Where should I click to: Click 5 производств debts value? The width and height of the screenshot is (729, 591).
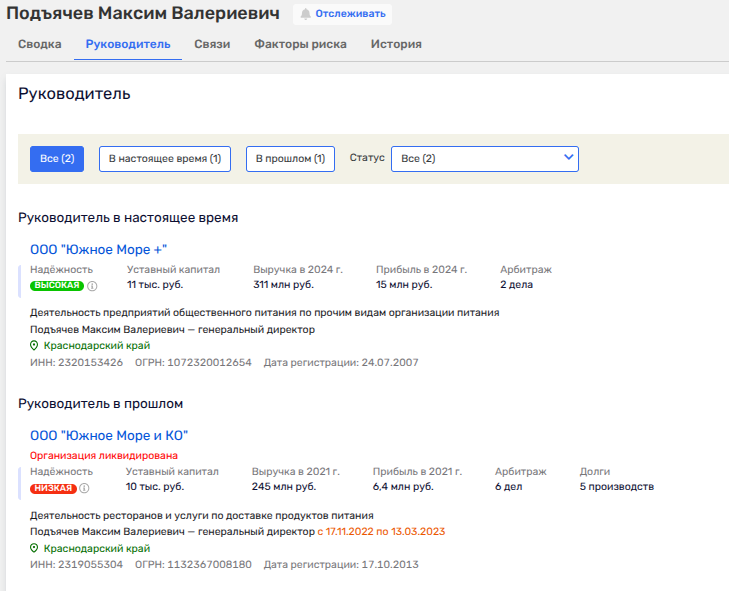(616, 487)
